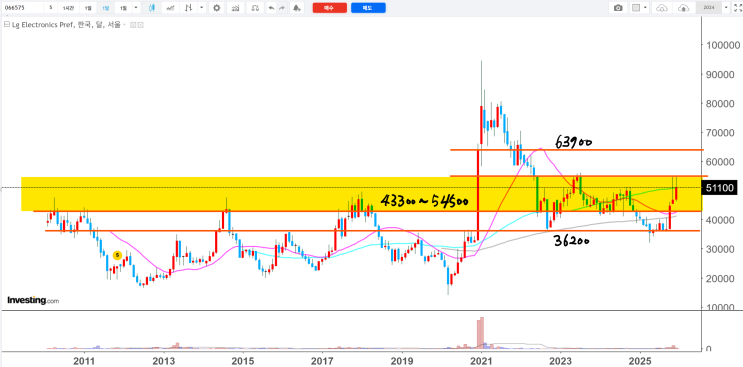Expand the time interval dropdown arrow
The width and height of the screenshot is (743, 367).
(x=136, y=8)
